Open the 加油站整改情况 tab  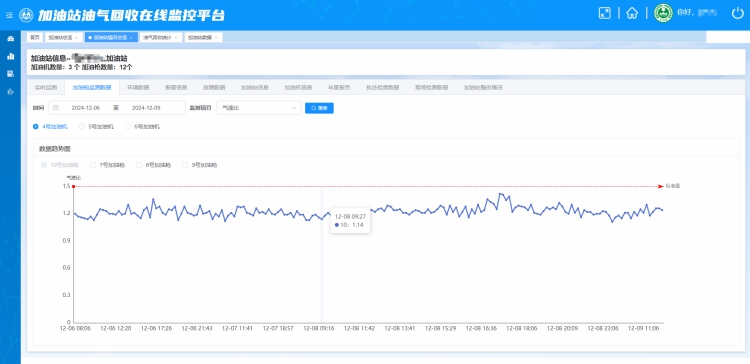click(483, 88)
